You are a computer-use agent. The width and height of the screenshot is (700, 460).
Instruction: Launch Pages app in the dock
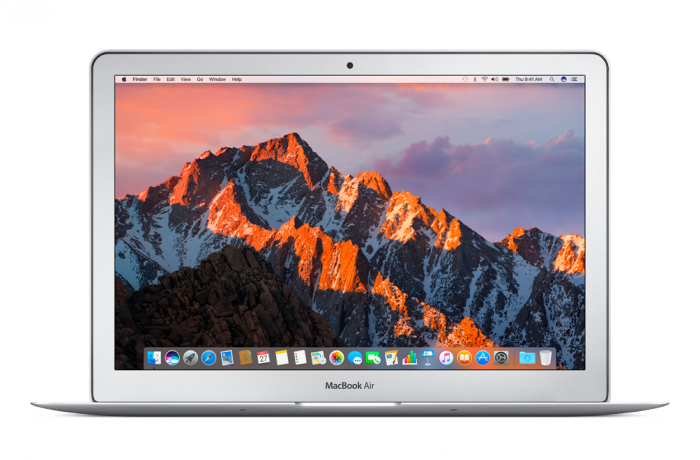(x=392, y=358)
